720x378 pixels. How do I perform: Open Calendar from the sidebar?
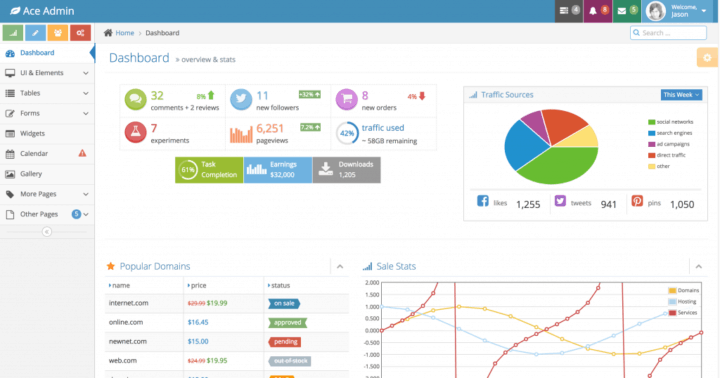pyautogui.click(x=47, y=154)
